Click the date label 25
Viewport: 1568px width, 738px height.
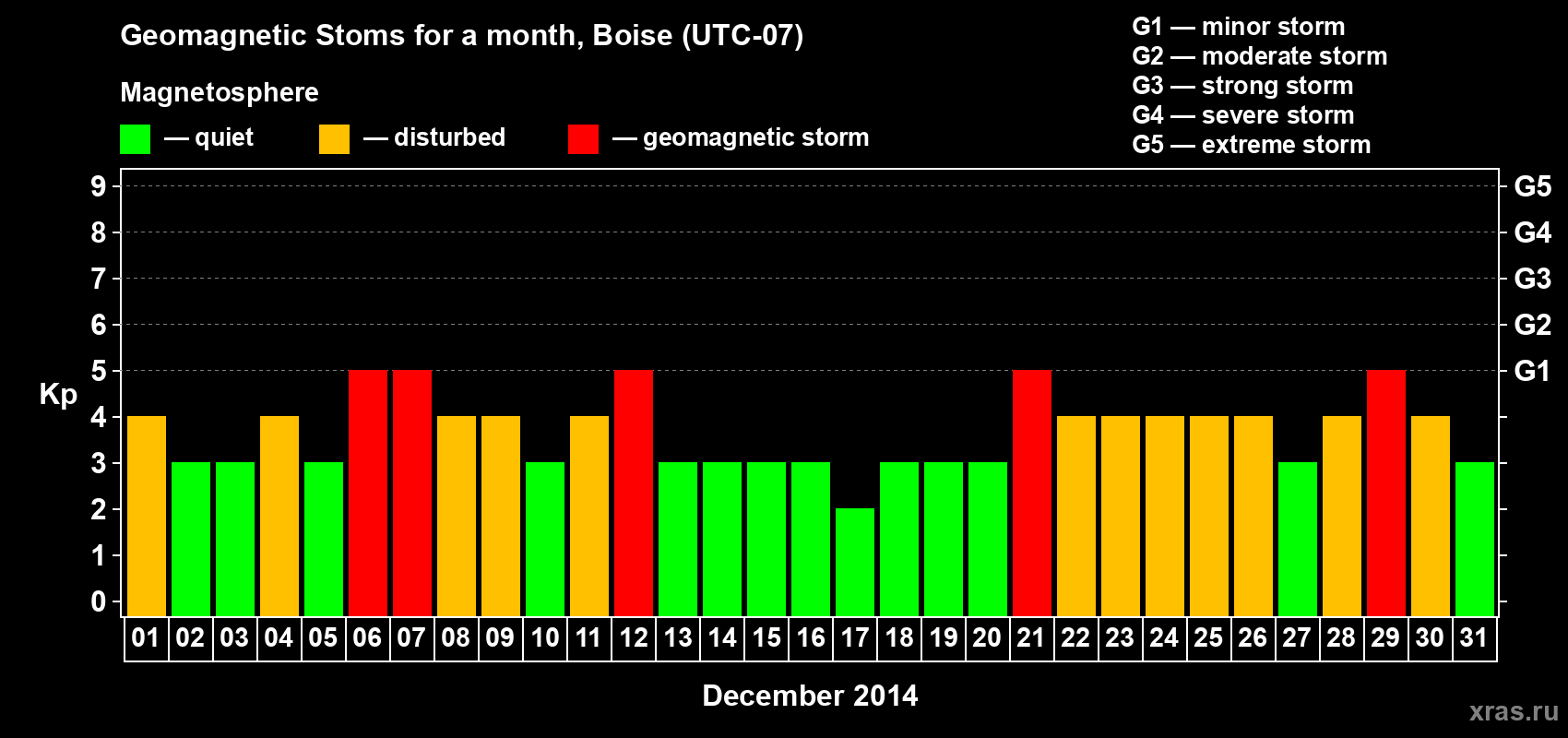click(1208, 637)
